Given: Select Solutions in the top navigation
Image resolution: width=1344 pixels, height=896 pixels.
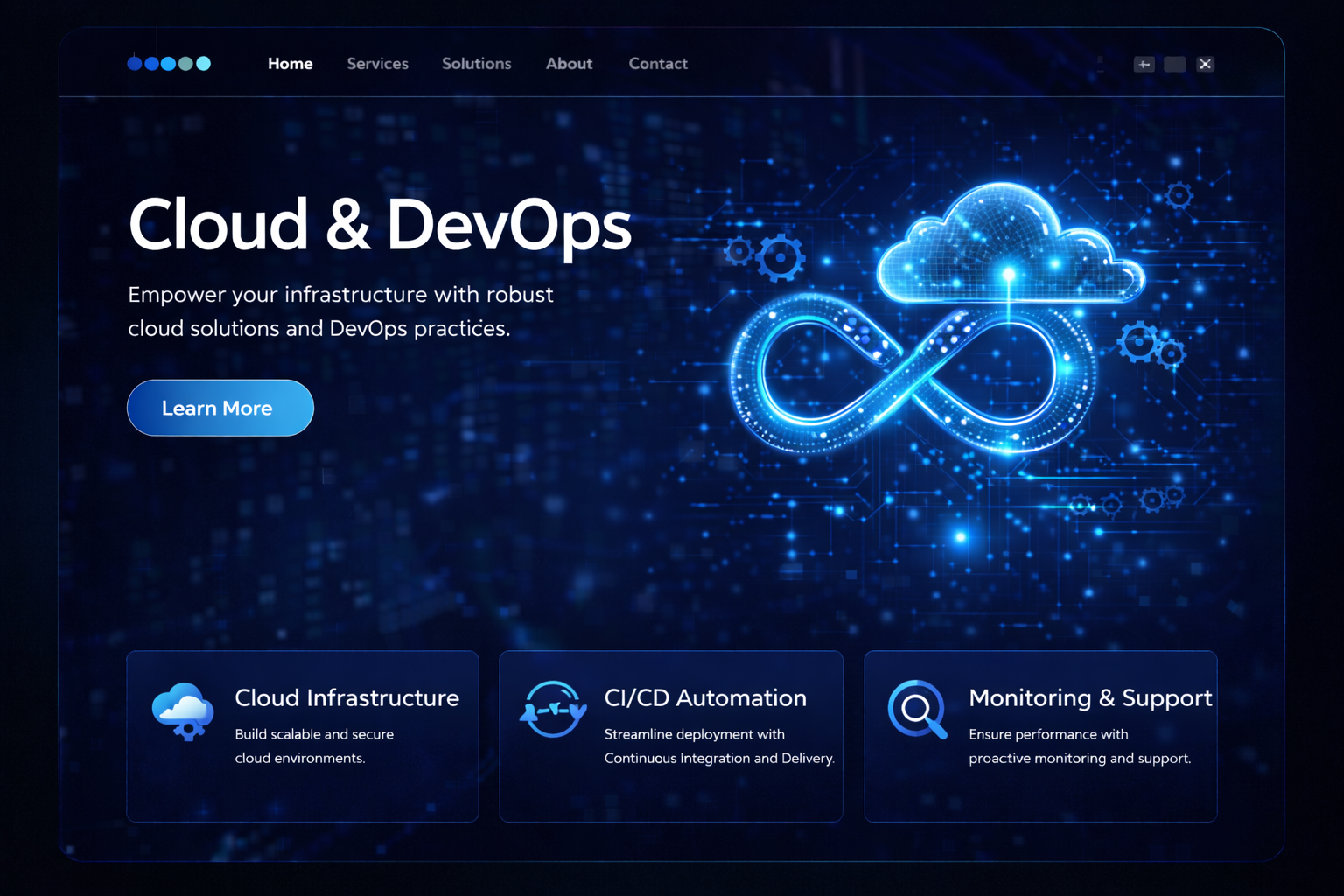Looking at the screenshot, I should point(477,64).
